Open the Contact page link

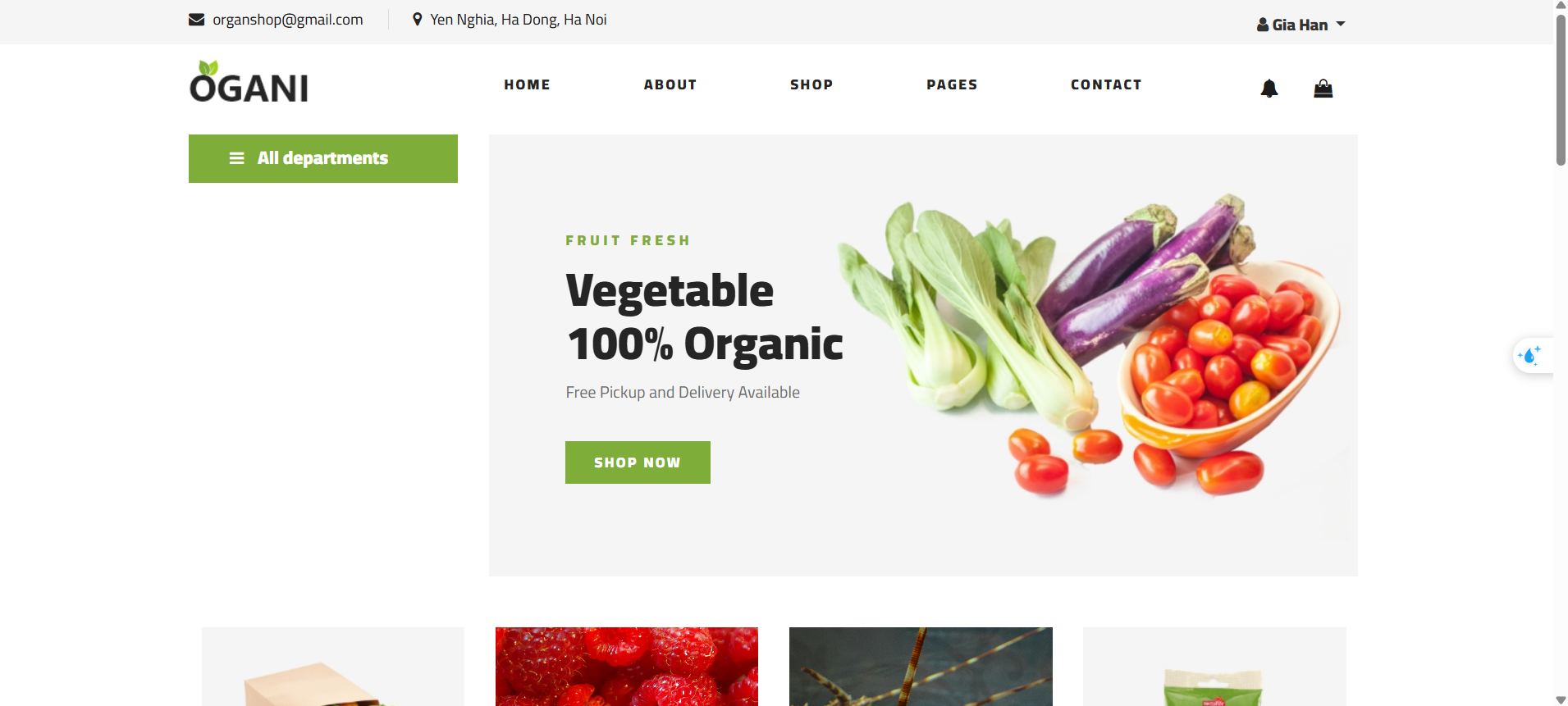[1106, 84]
